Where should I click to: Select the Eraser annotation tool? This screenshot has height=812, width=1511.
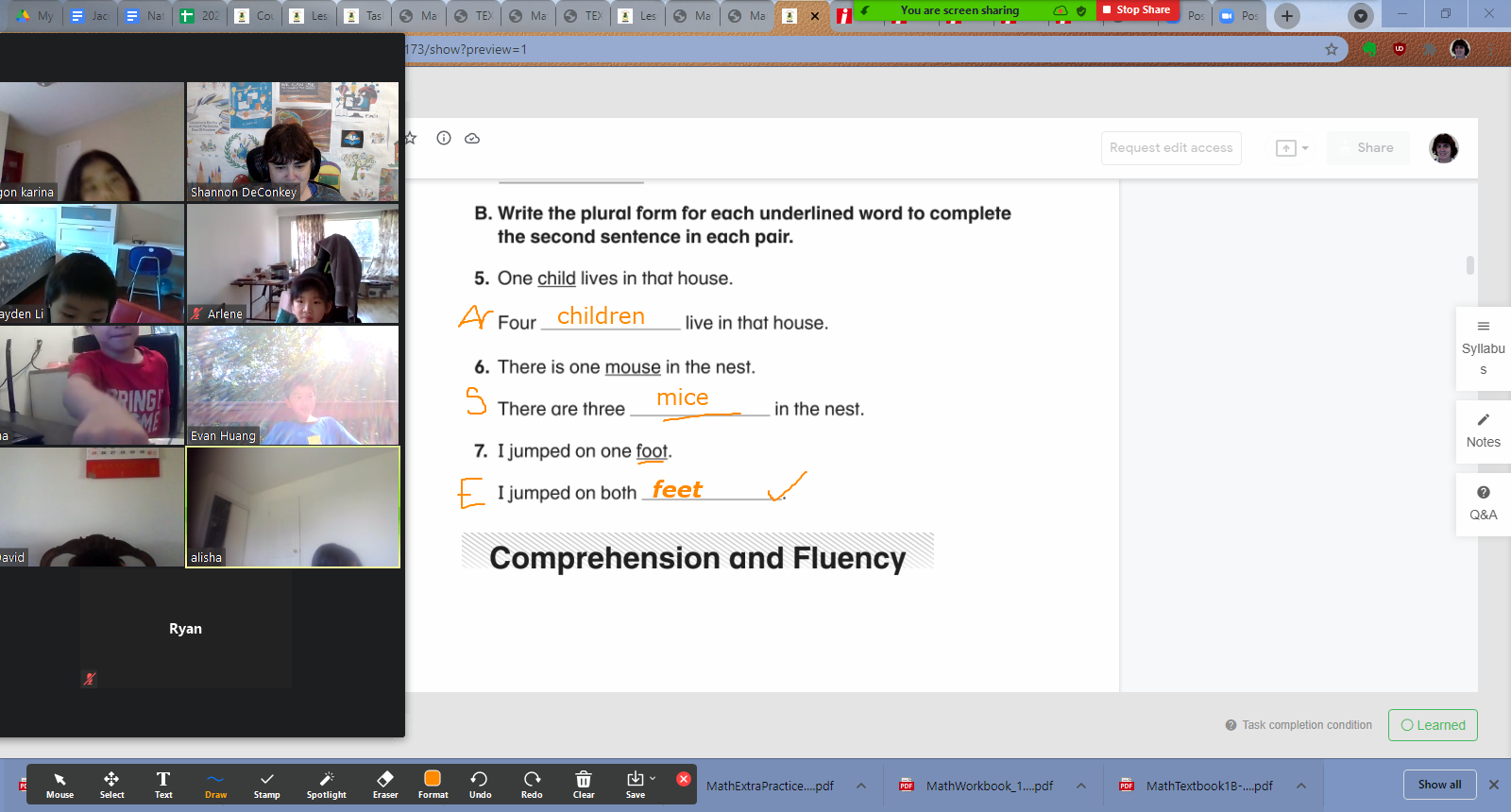(385, 785)
